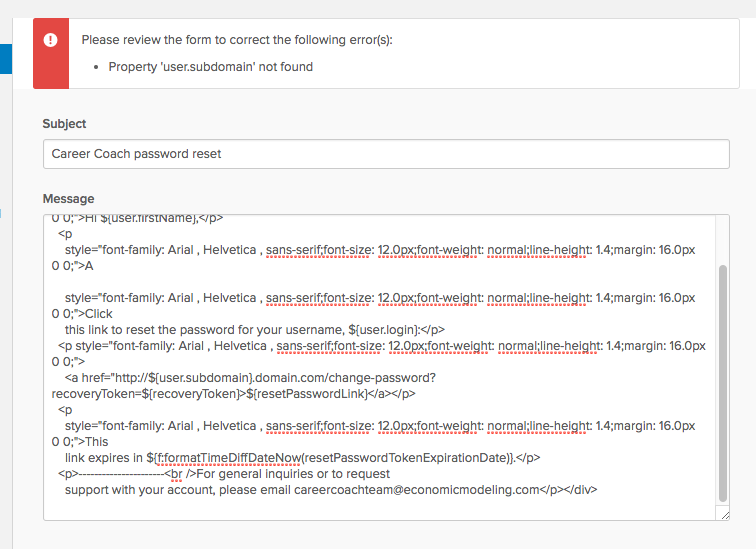Click the 'Please review the form' message
Image resolution: width=756 pixels, height=549 pixels.
point(237,40)
